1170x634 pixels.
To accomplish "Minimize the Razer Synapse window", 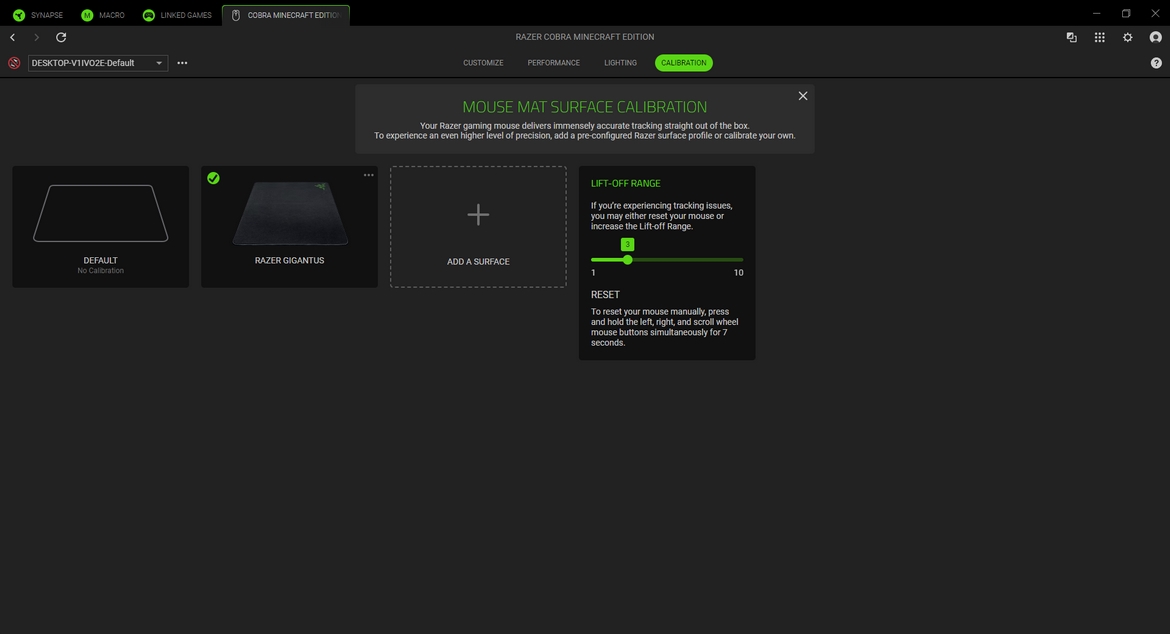I will (x=1096, y=13).
